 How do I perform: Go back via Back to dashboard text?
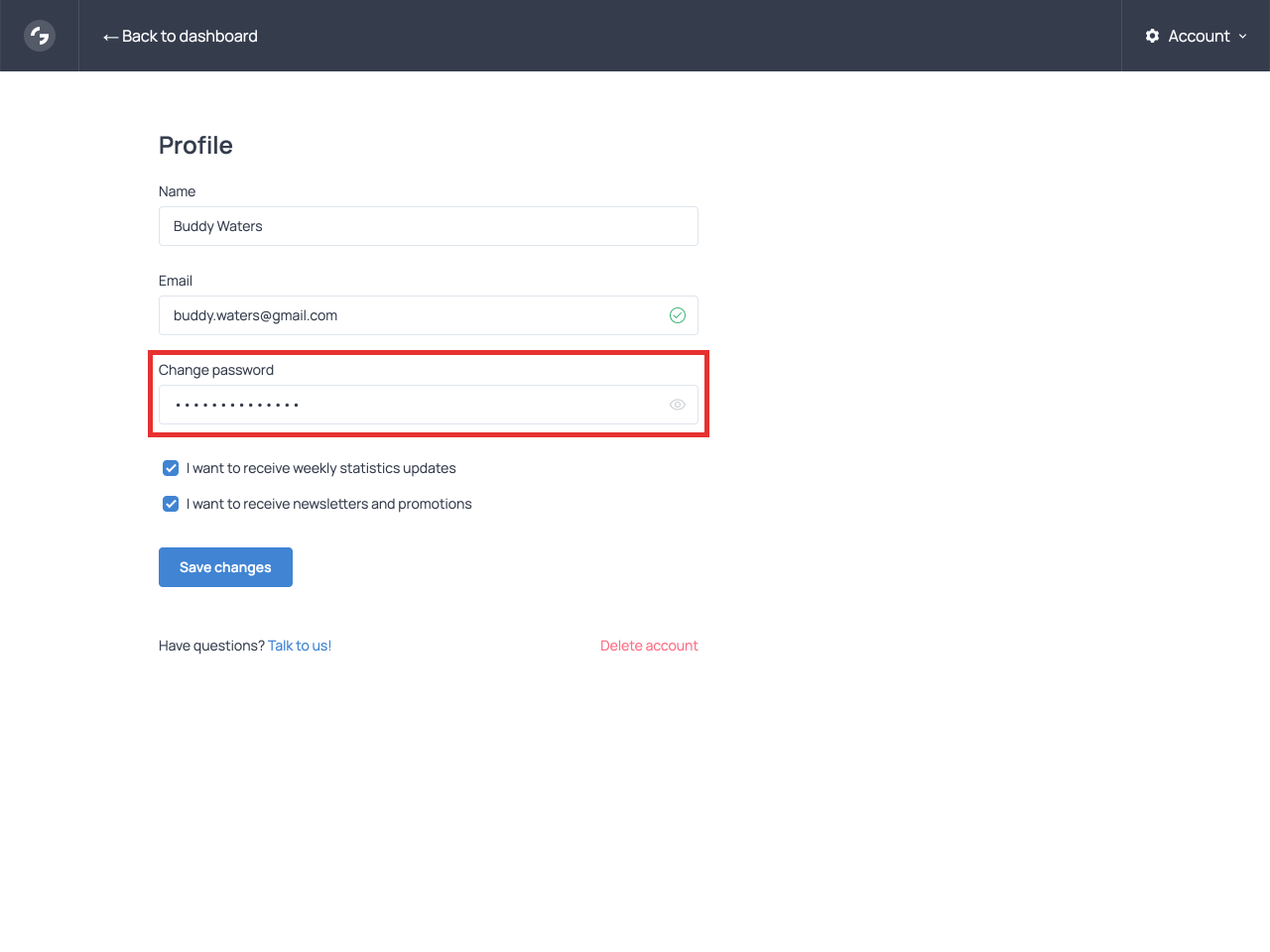[x=190, y=36]
